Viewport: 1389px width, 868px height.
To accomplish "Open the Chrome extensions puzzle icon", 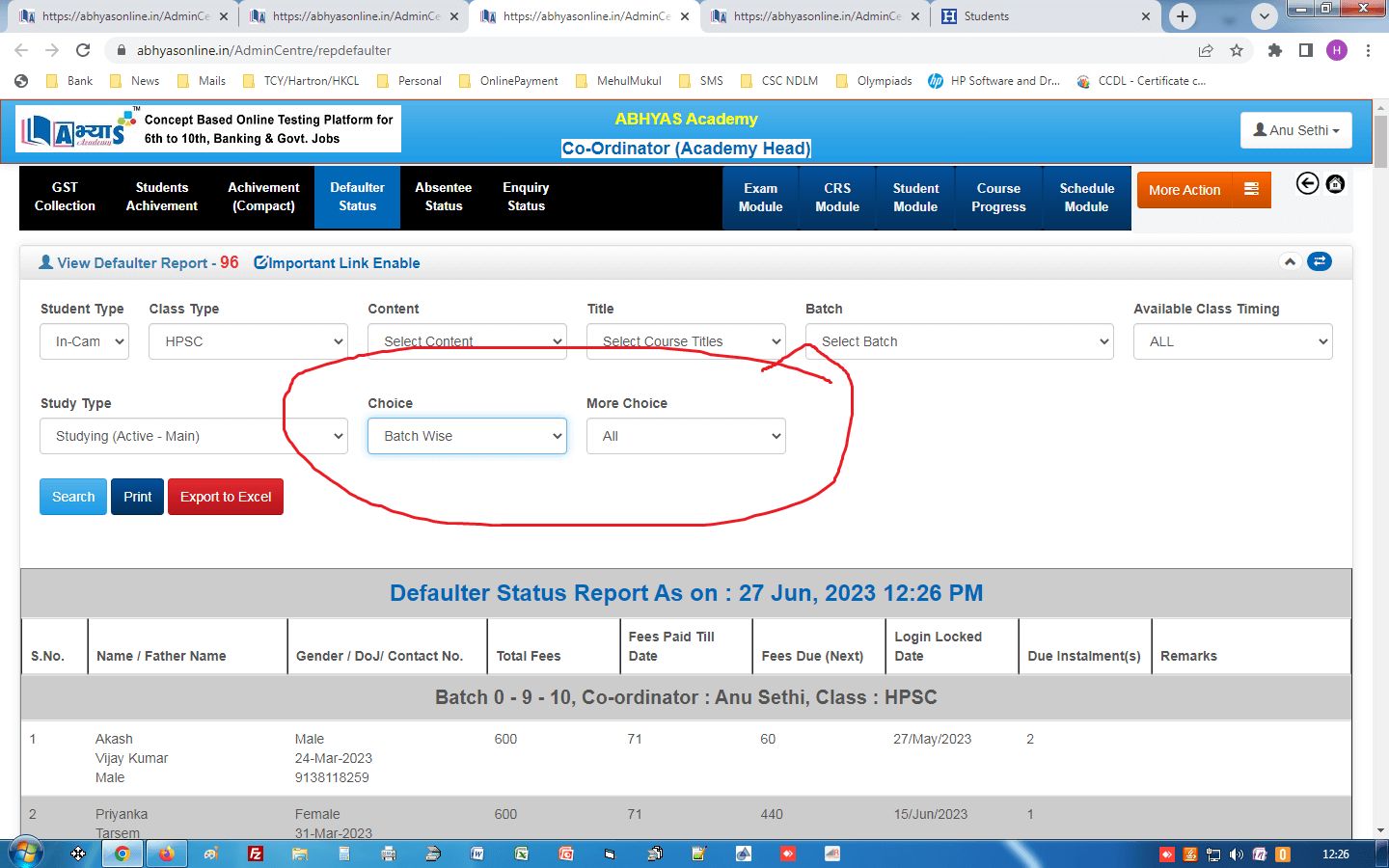I will (1274, 50).
